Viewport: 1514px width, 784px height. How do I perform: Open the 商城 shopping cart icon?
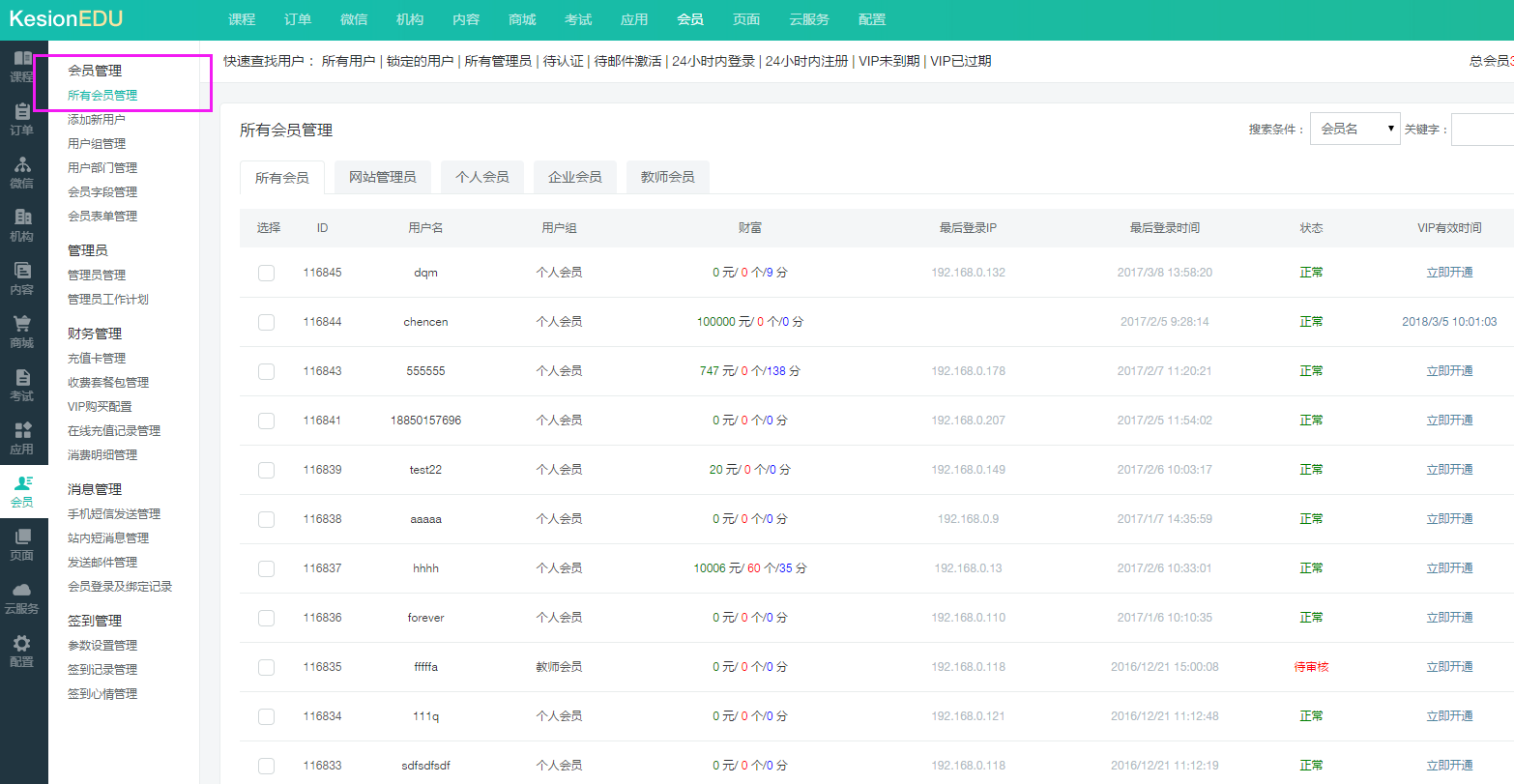click(22, 326)
